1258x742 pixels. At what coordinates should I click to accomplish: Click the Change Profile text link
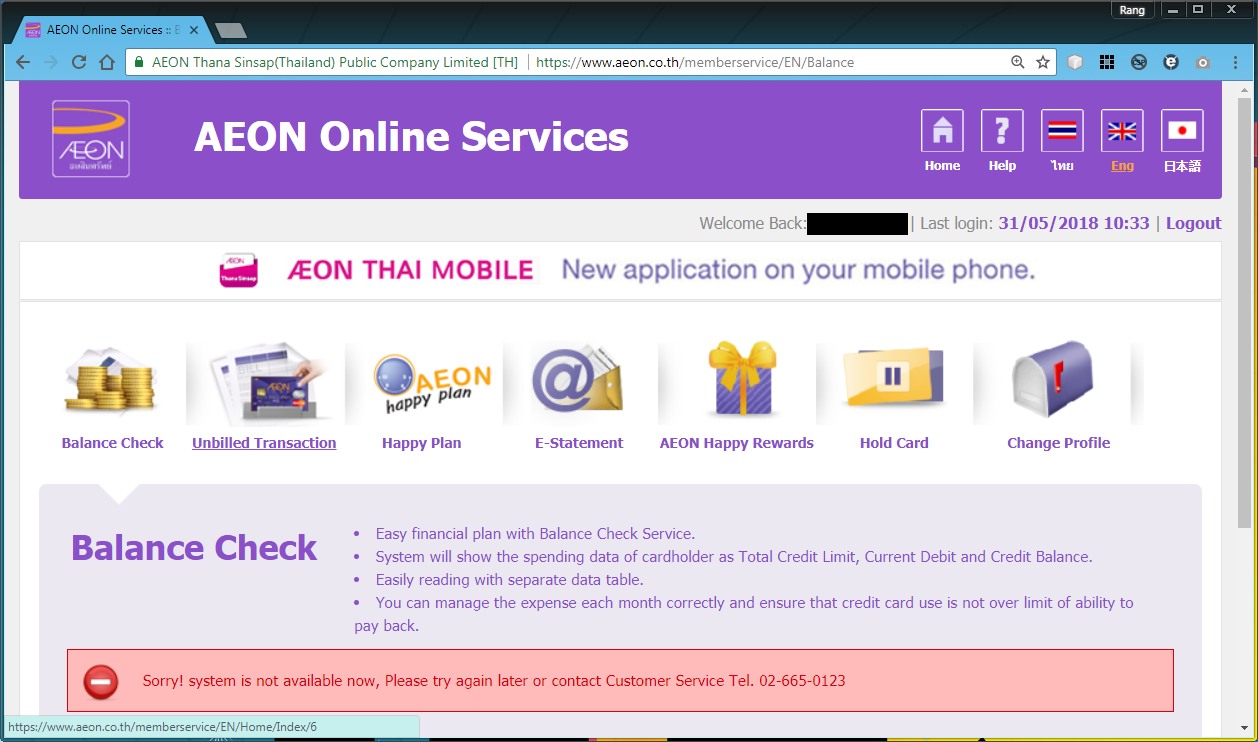pos(1058,443)
